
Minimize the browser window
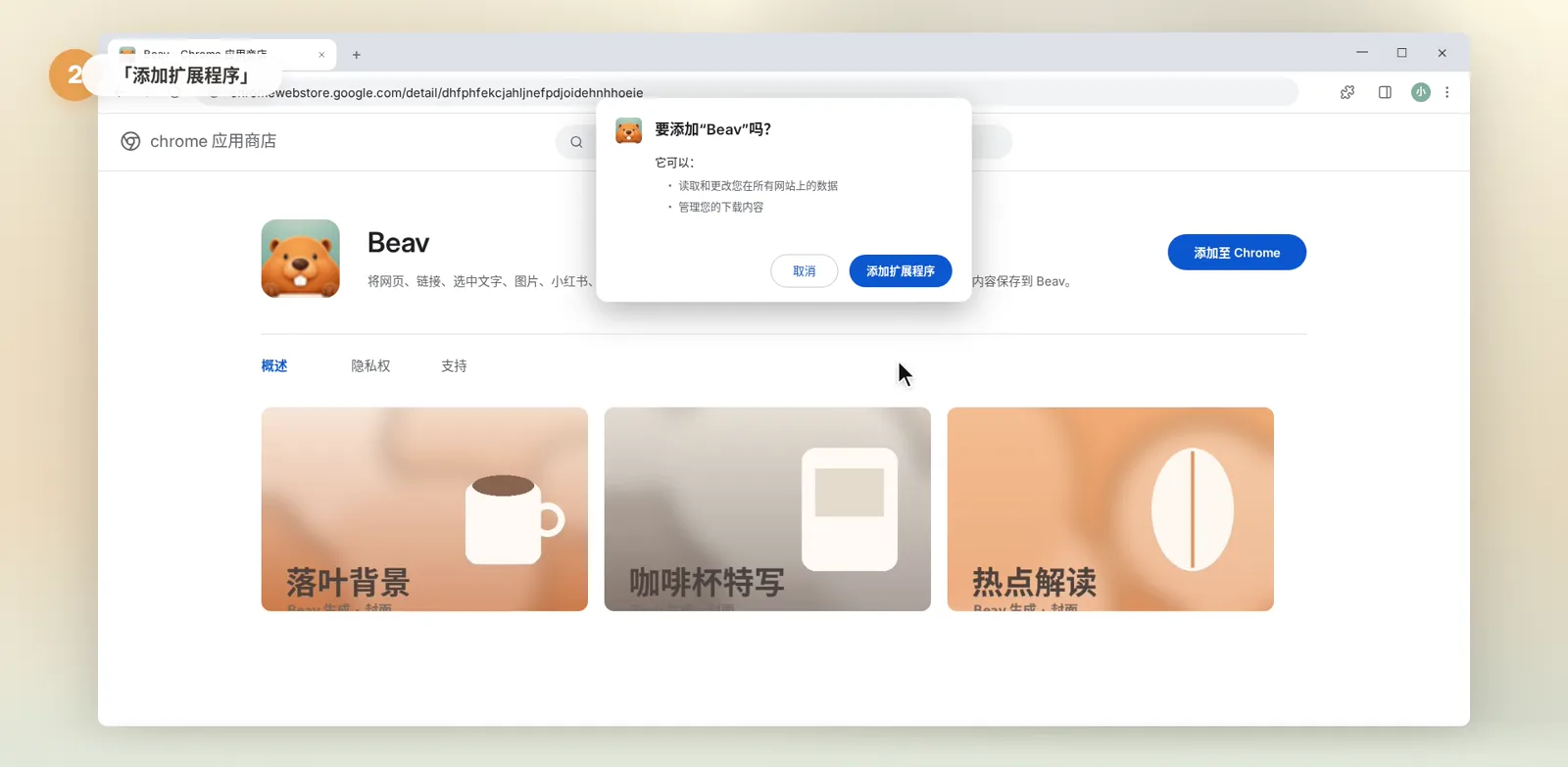1361,53
